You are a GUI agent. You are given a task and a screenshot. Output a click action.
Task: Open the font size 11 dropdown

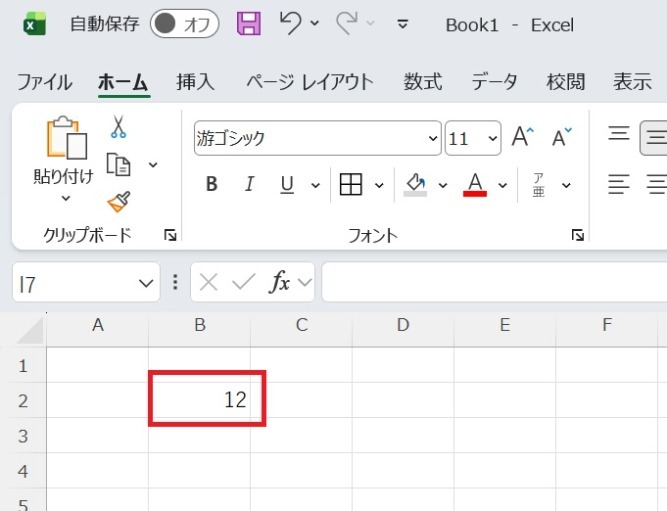coord(493,138)
